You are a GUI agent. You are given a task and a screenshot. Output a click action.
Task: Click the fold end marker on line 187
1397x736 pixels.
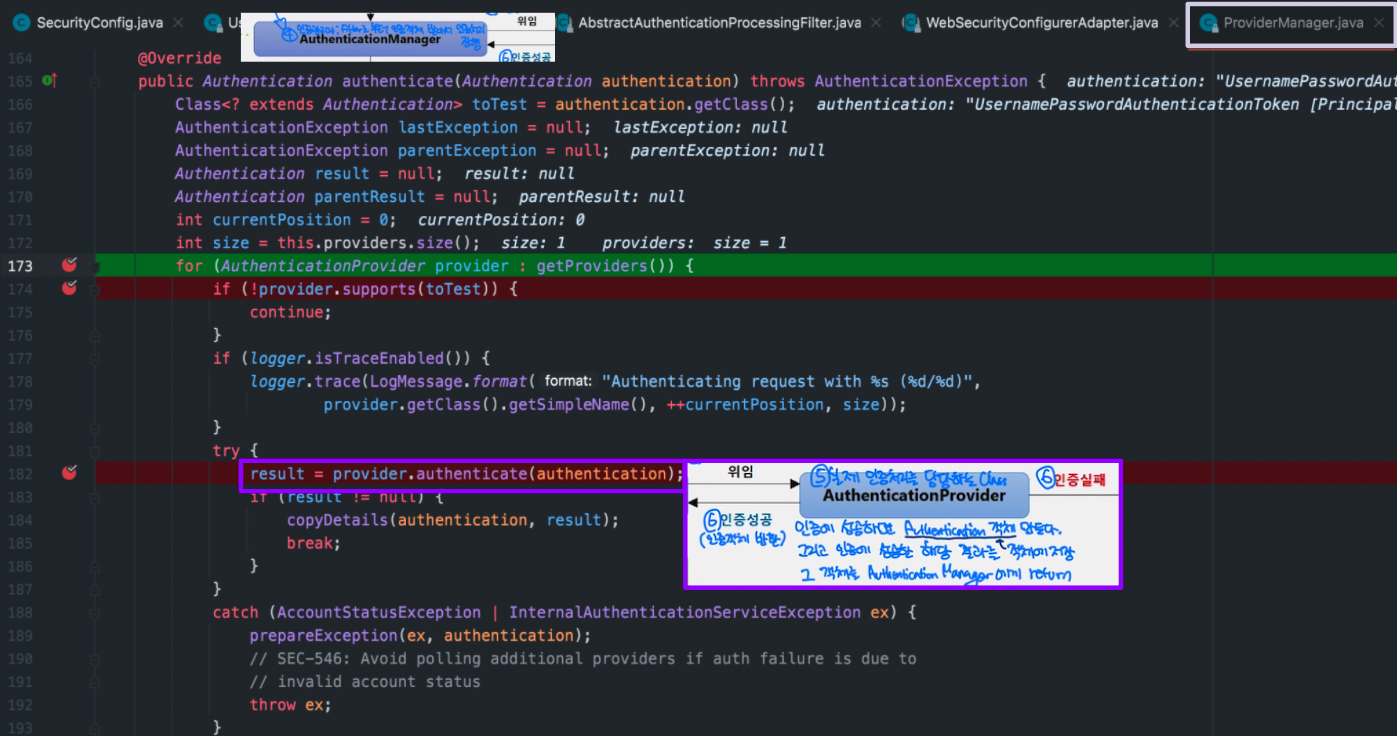pos(95,589)
